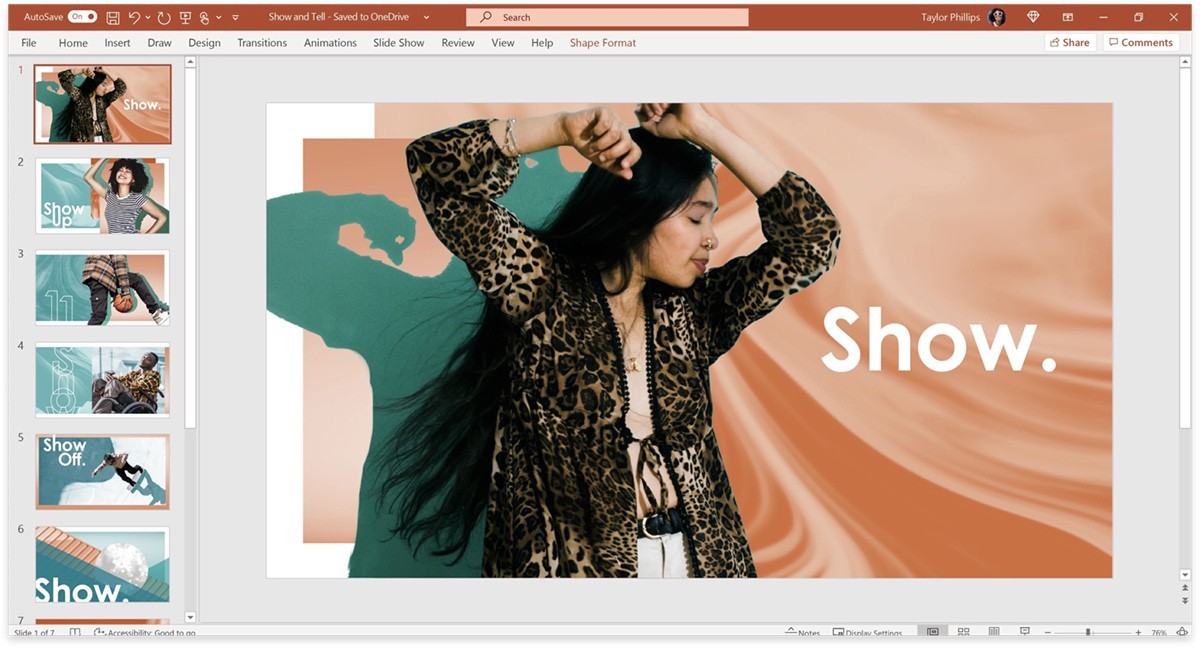
Task: Open the Draw tab
Action: pos(159,43)
